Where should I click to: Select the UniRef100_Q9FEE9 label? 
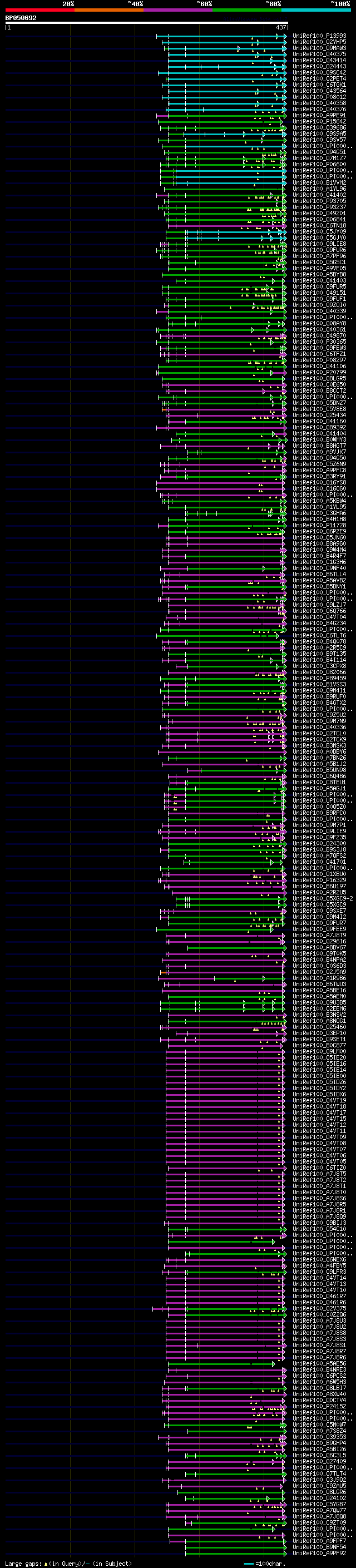(319, 929)
